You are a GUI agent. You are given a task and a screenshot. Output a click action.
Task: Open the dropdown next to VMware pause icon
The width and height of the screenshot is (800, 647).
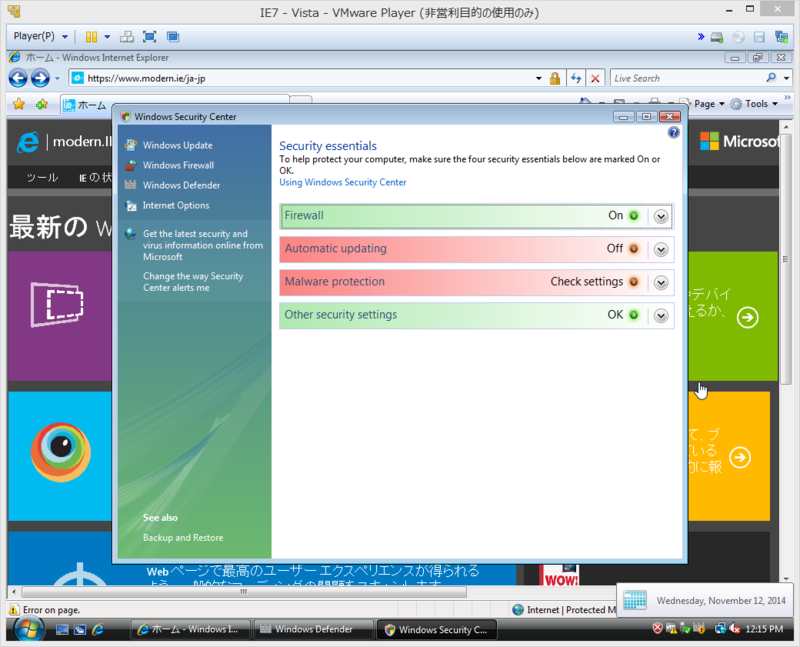[107, 37]
